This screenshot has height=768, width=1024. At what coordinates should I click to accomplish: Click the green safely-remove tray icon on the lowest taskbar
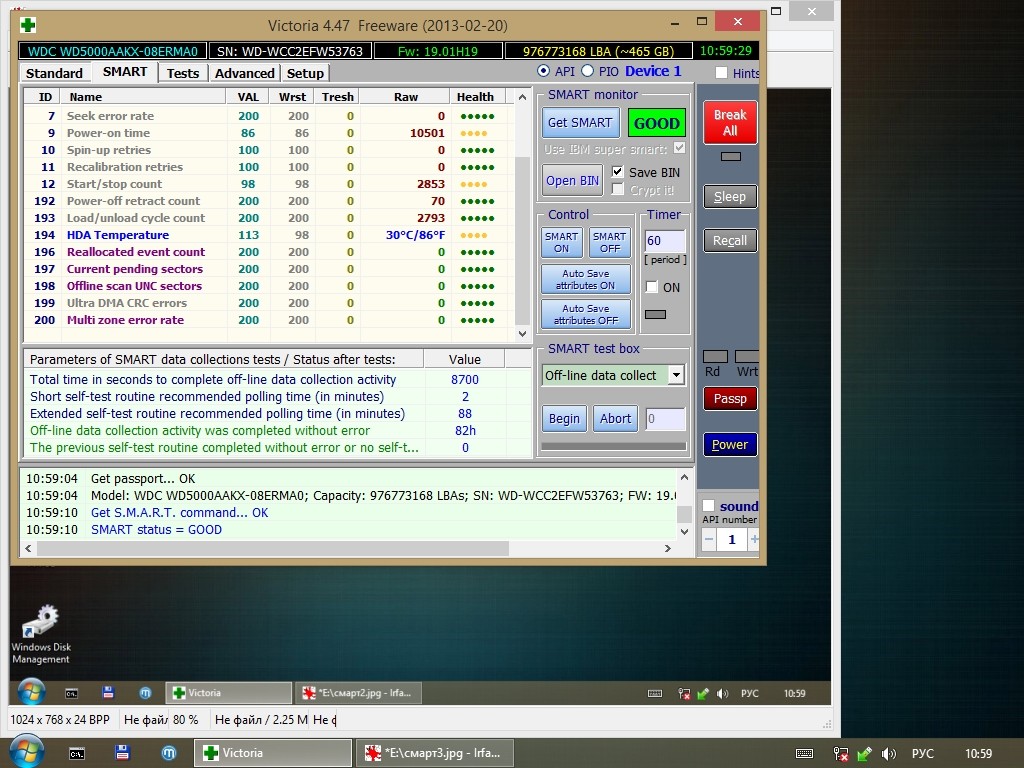864,754
